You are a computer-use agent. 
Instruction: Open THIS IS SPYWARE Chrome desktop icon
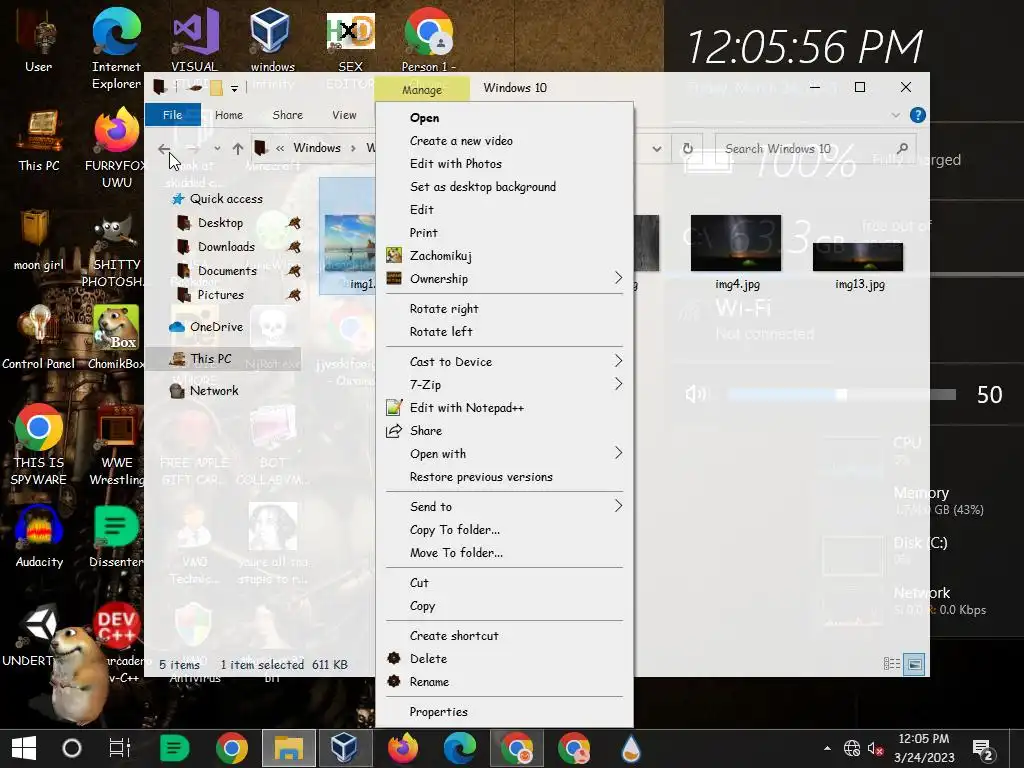[x=39, y=445]
